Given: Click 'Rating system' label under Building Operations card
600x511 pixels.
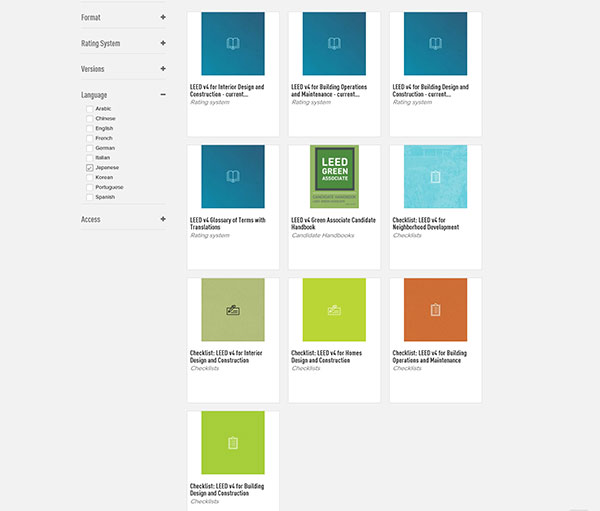Looking at the screenshot, I should [x=311, y=102].
